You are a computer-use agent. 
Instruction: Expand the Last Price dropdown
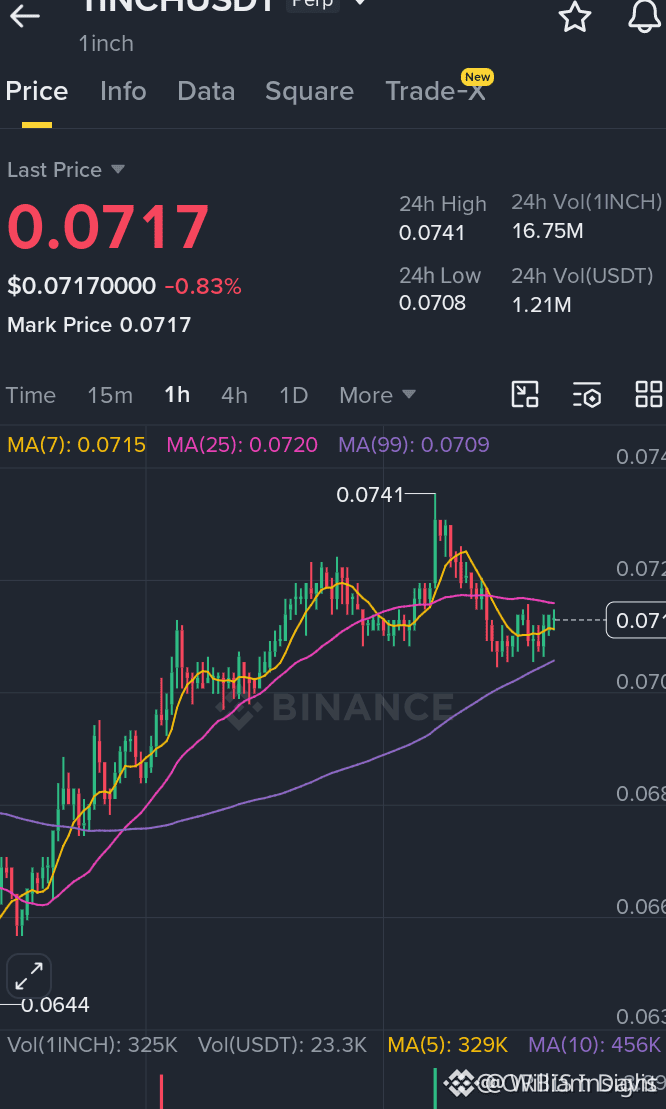point(66,170)
